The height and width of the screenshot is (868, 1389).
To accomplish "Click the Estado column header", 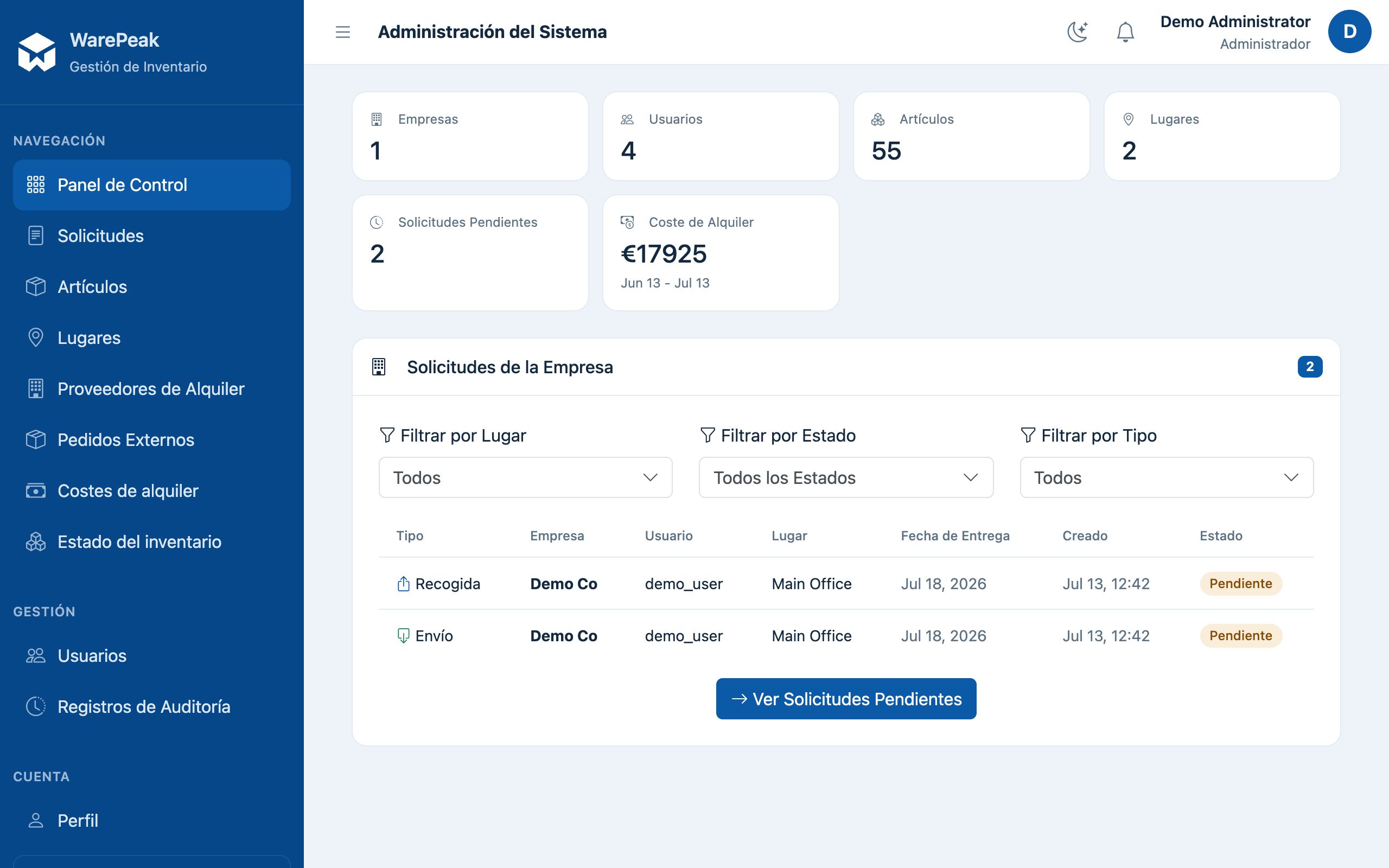I will point(1221,535).
